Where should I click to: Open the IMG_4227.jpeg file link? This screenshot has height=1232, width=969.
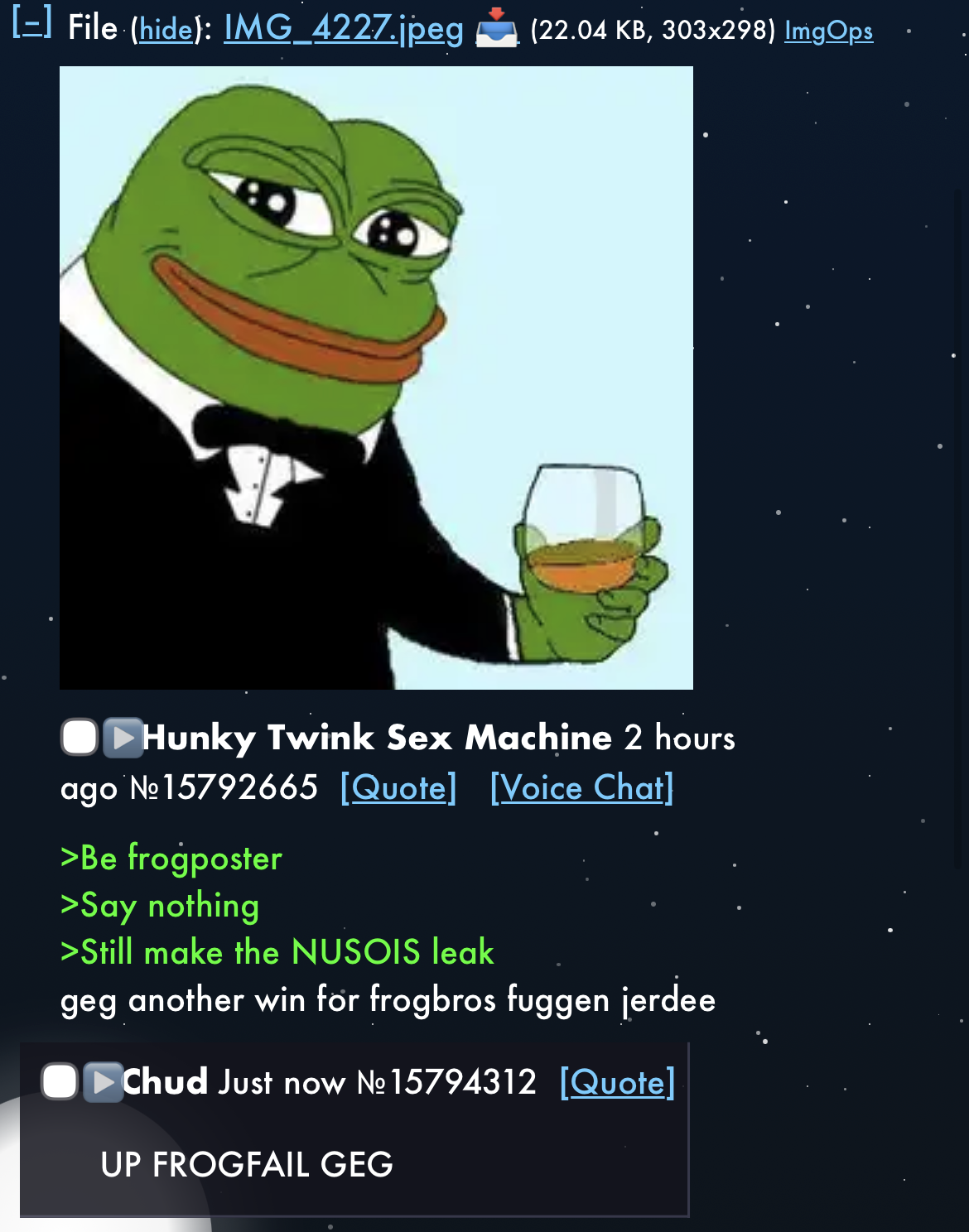(344, 29)
